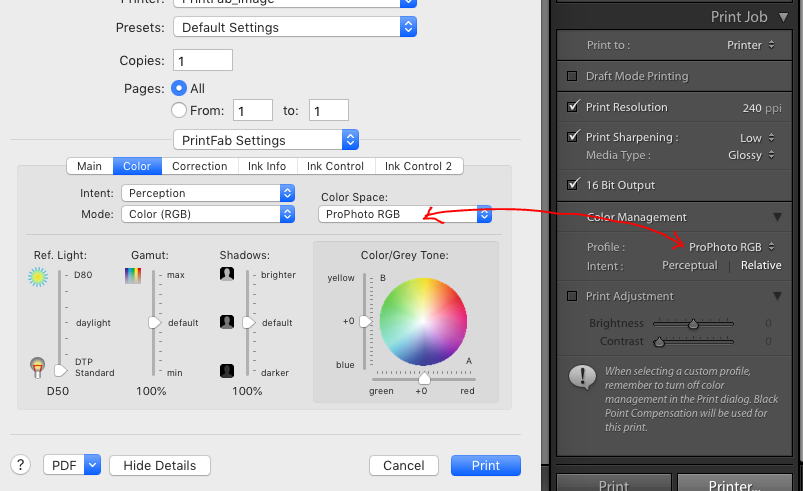Click the help question mark button
The width and height of the screenshot is (803, 491).
(x=20, y=465)
